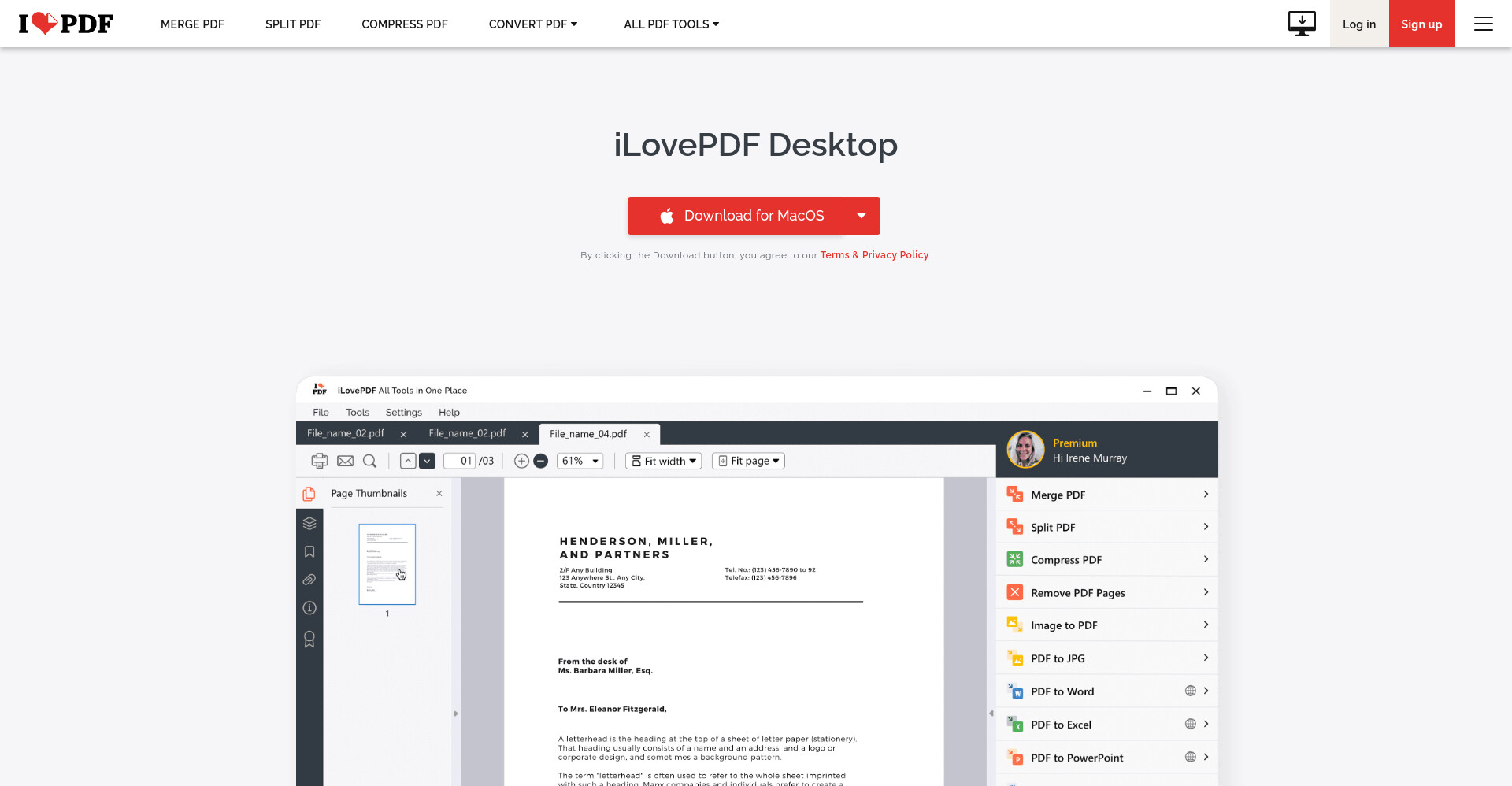Open COMPRESS PDF in the top navigation
This screenshot has height=786, width=1512.
pyautogui.click(x=405, y=24)
